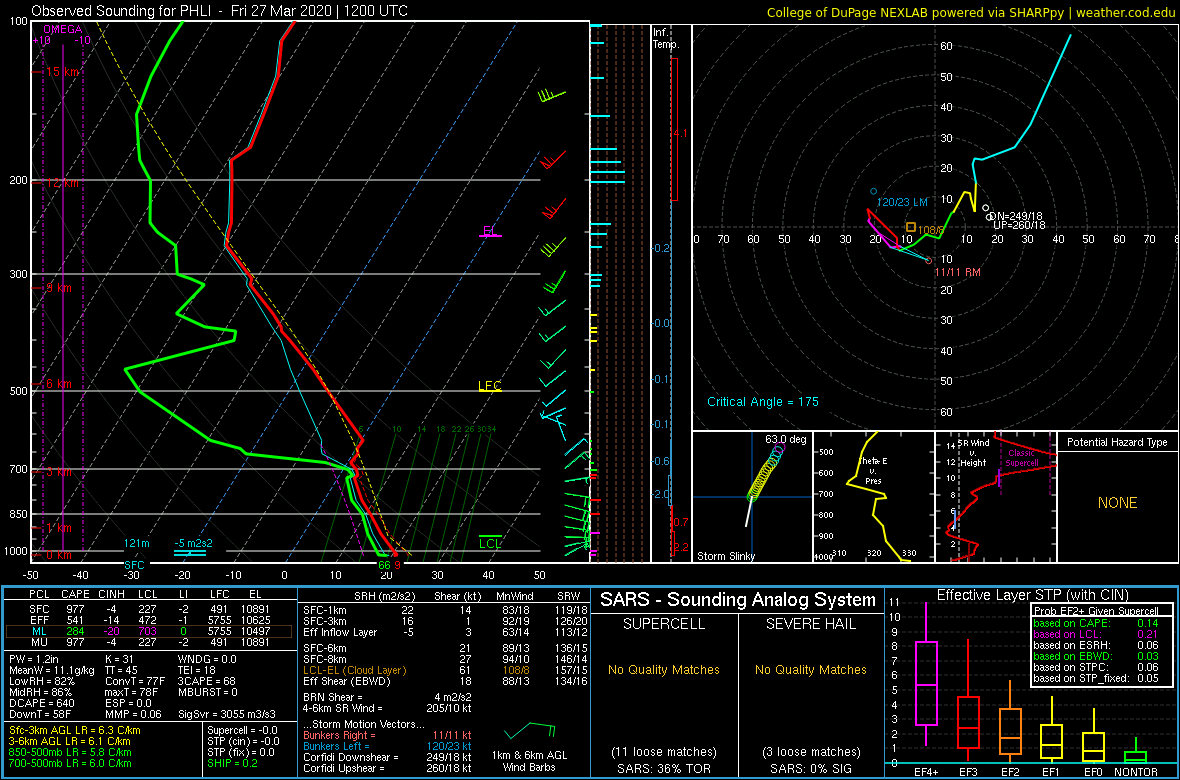Click the SARS: 0% SIG text

pos(810,768)
